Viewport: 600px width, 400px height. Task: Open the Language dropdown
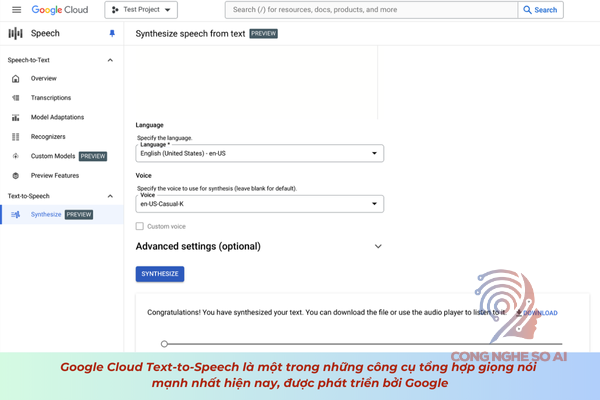coord(259,153)
